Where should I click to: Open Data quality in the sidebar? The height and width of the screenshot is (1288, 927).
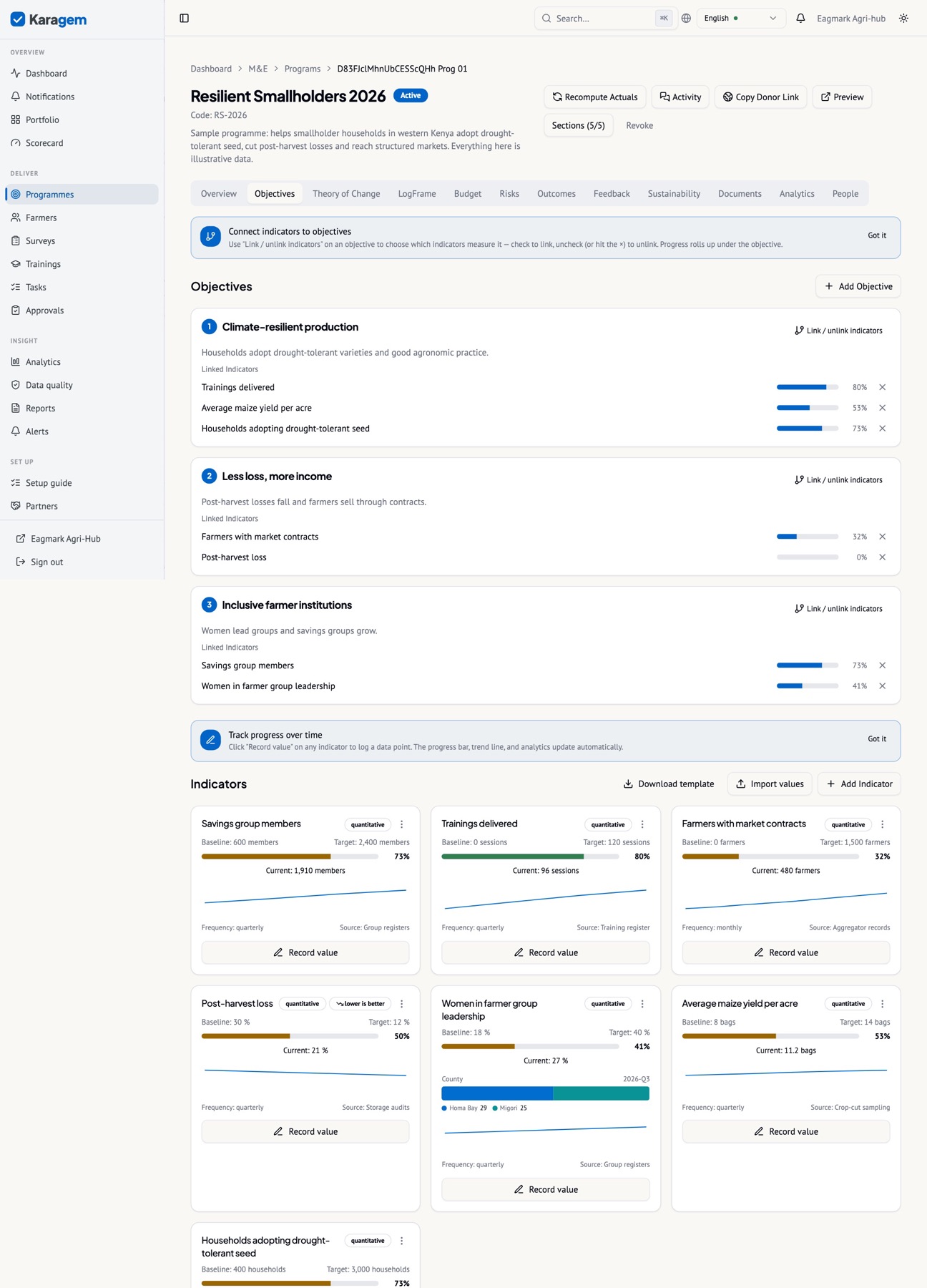pos(82,385)
